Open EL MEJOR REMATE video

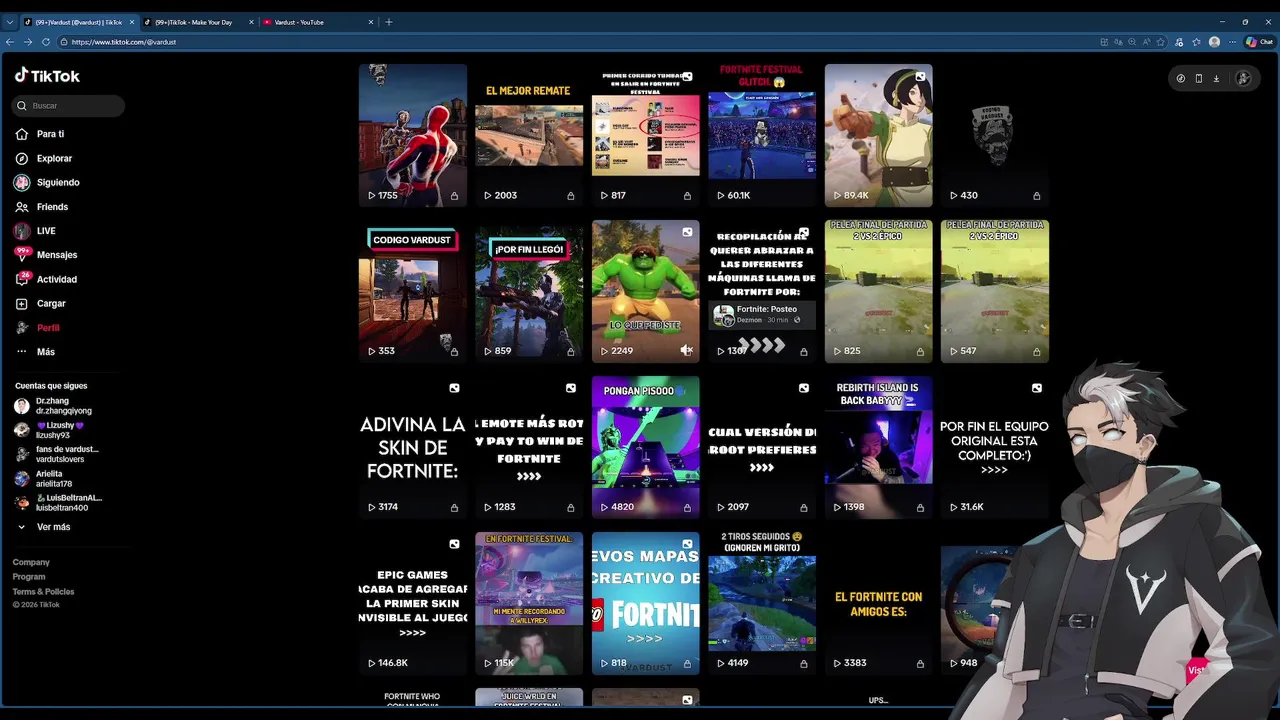(529, 135)
